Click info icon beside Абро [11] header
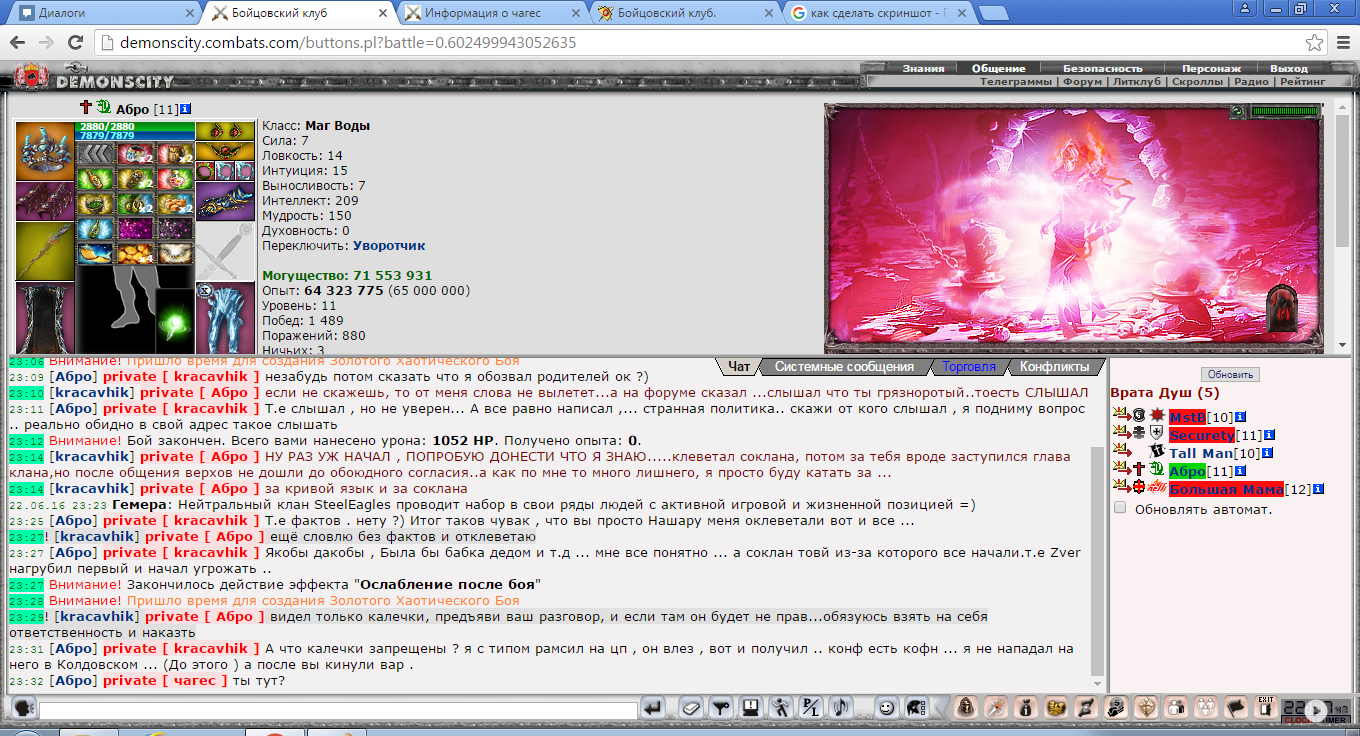The height and width of the screenshot is (736, 1360). coord(187,109)
